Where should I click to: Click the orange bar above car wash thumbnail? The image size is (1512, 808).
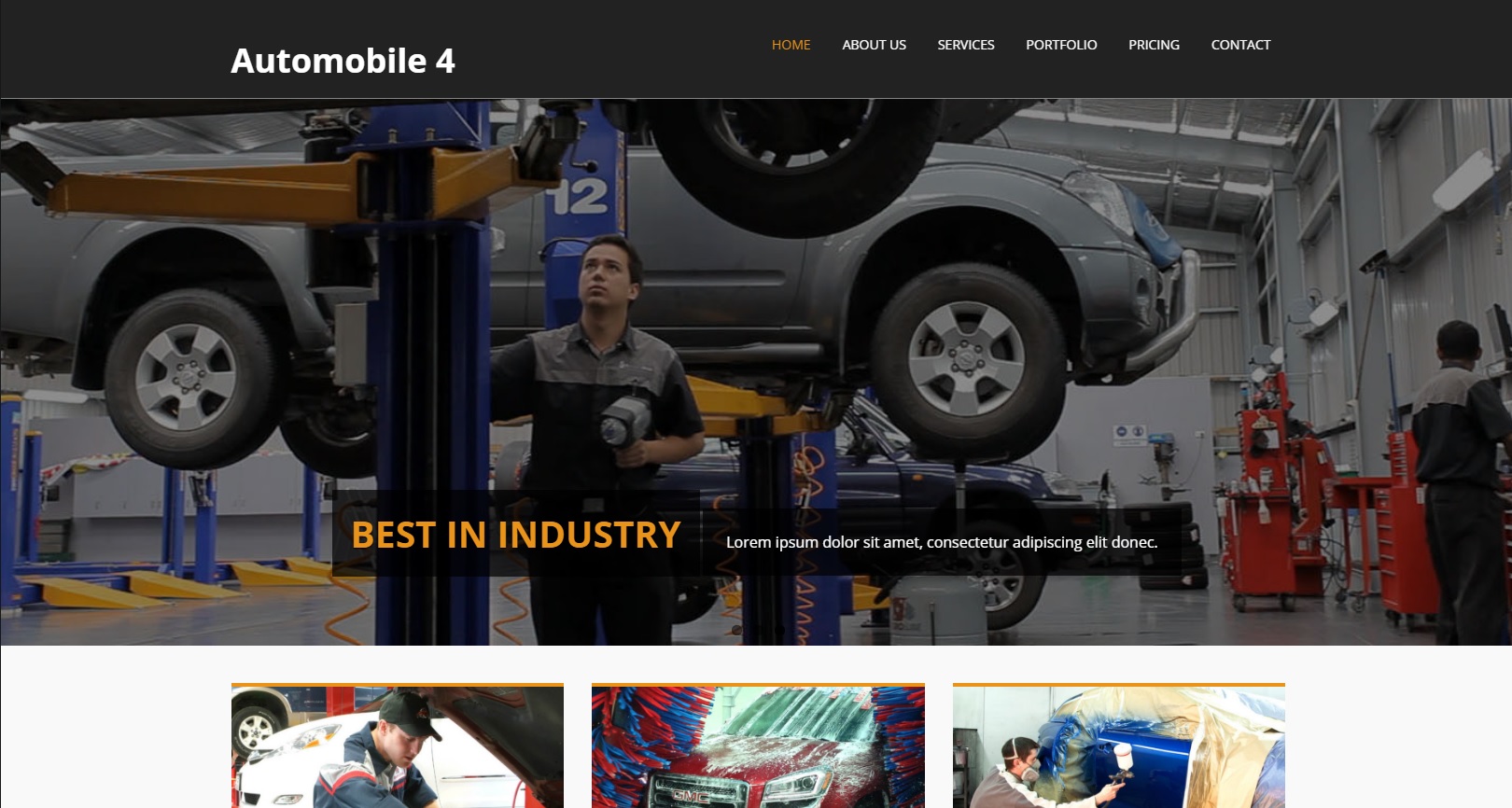758,685
